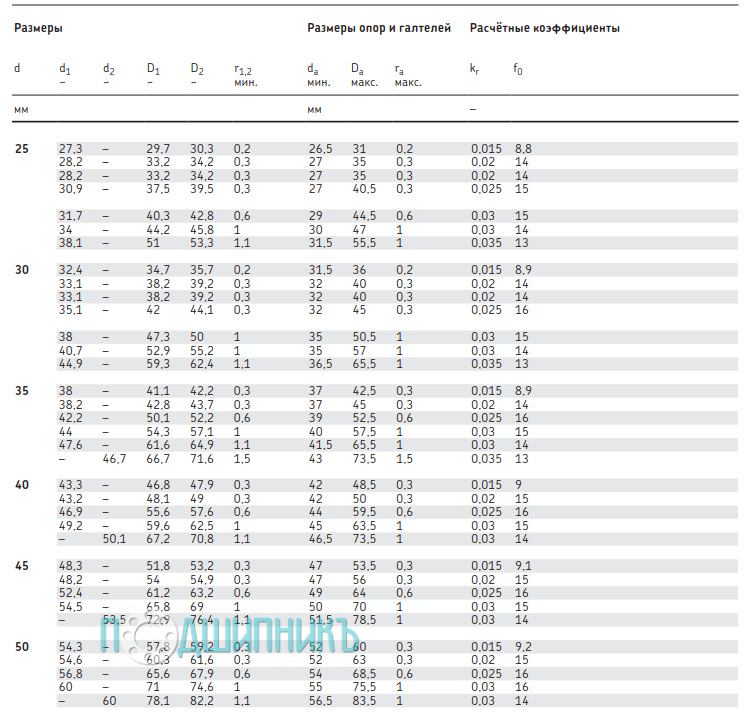Select the cell with value 46,8

[x=158, y=485]
